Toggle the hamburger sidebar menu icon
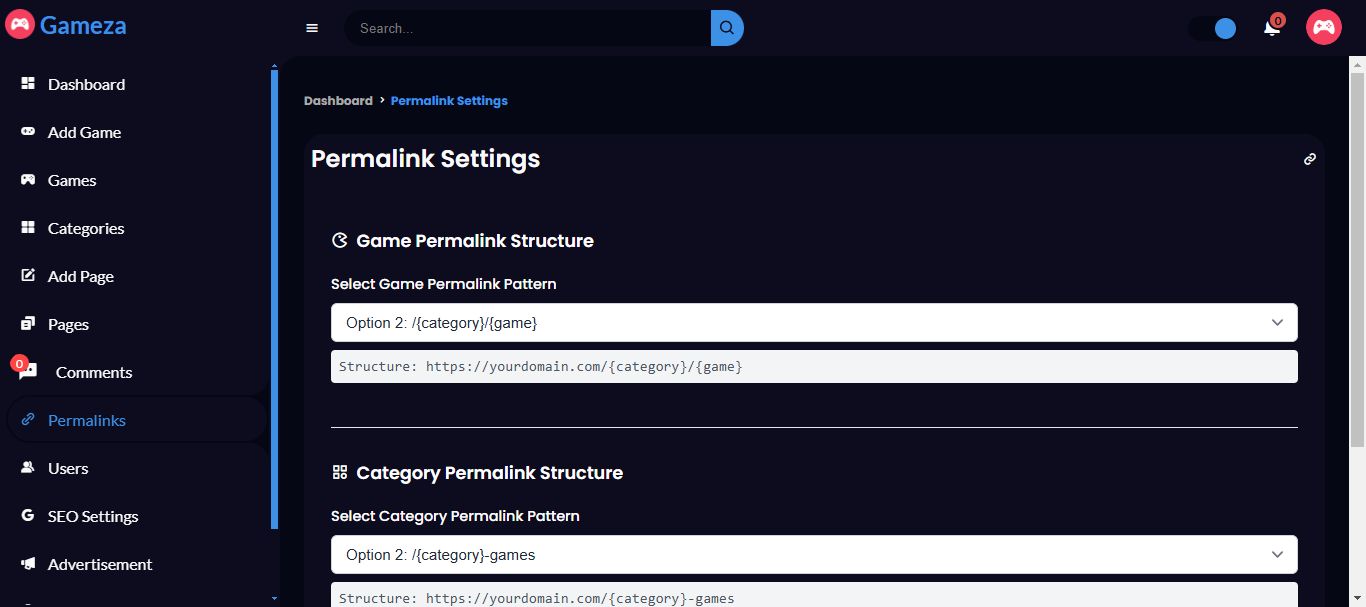Viewport: 1366px width, 607px height. coord(312,28)
